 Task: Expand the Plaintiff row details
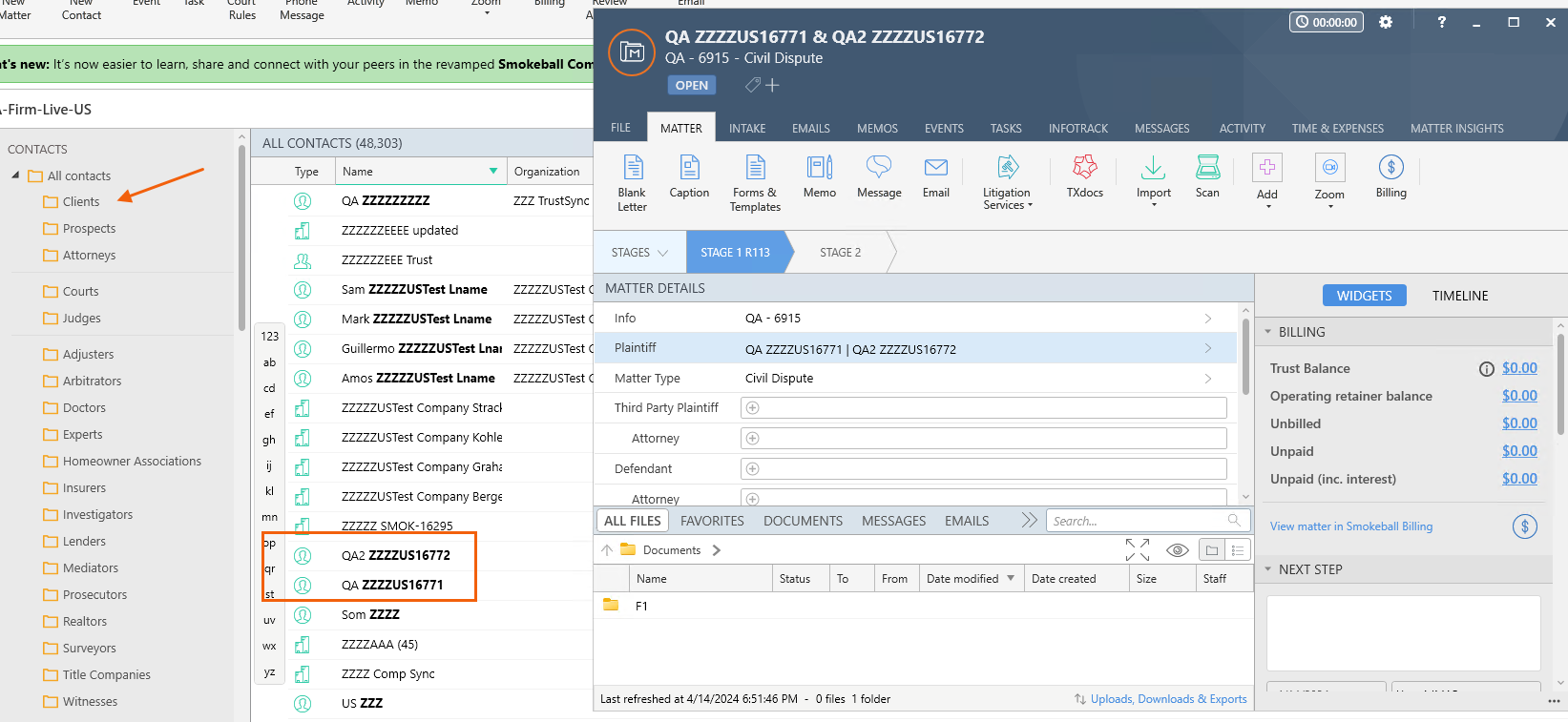click(1207, 348)
